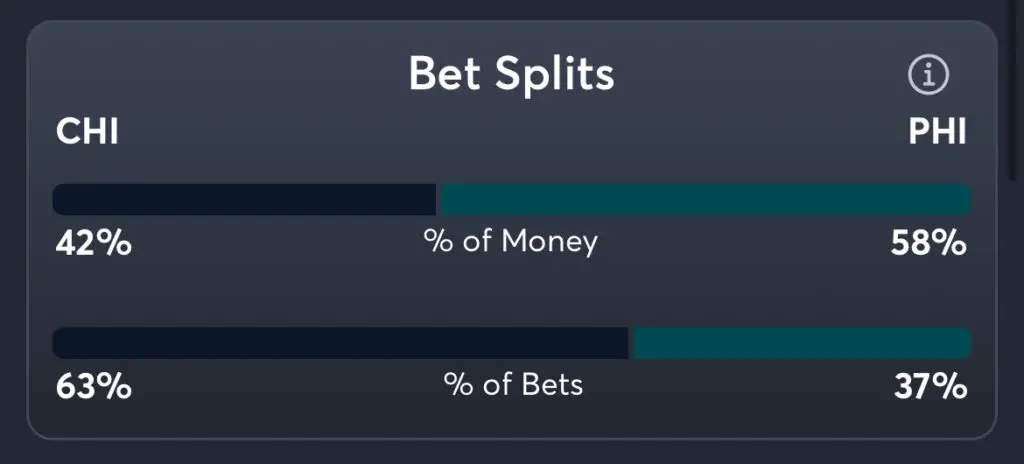
Task: Open the Bet Splits info icon
Action: coord(928,74)
